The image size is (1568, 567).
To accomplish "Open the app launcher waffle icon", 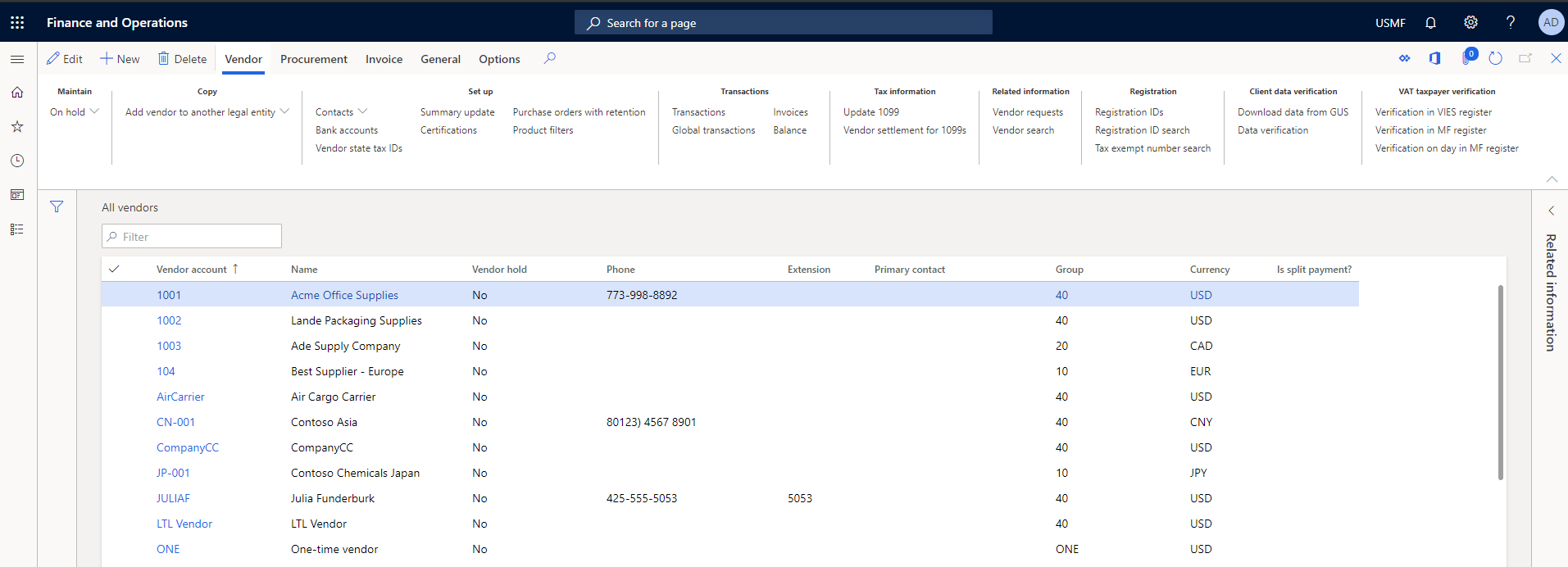I will 17,23.
